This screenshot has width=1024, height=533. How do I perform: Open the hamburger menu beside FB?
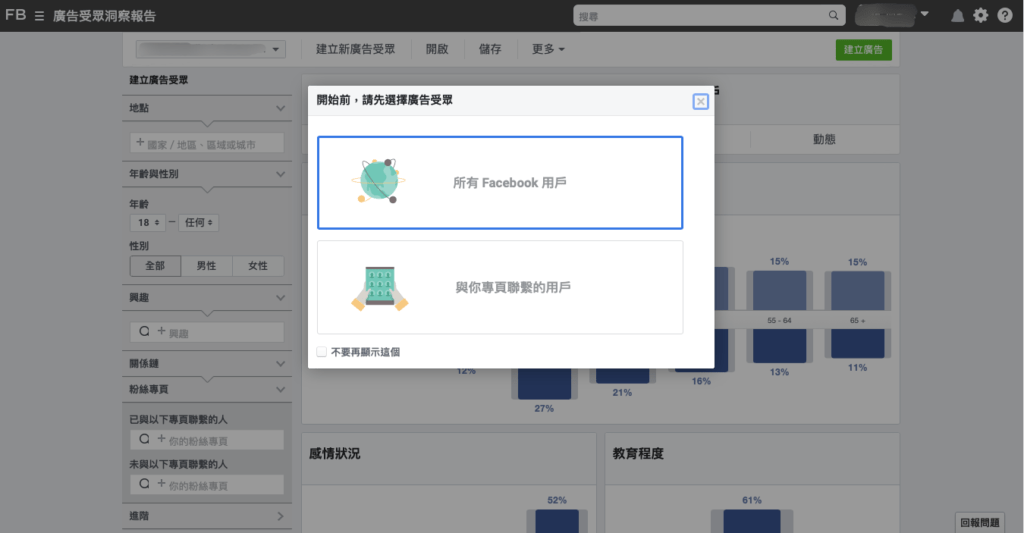coord(39,16)
